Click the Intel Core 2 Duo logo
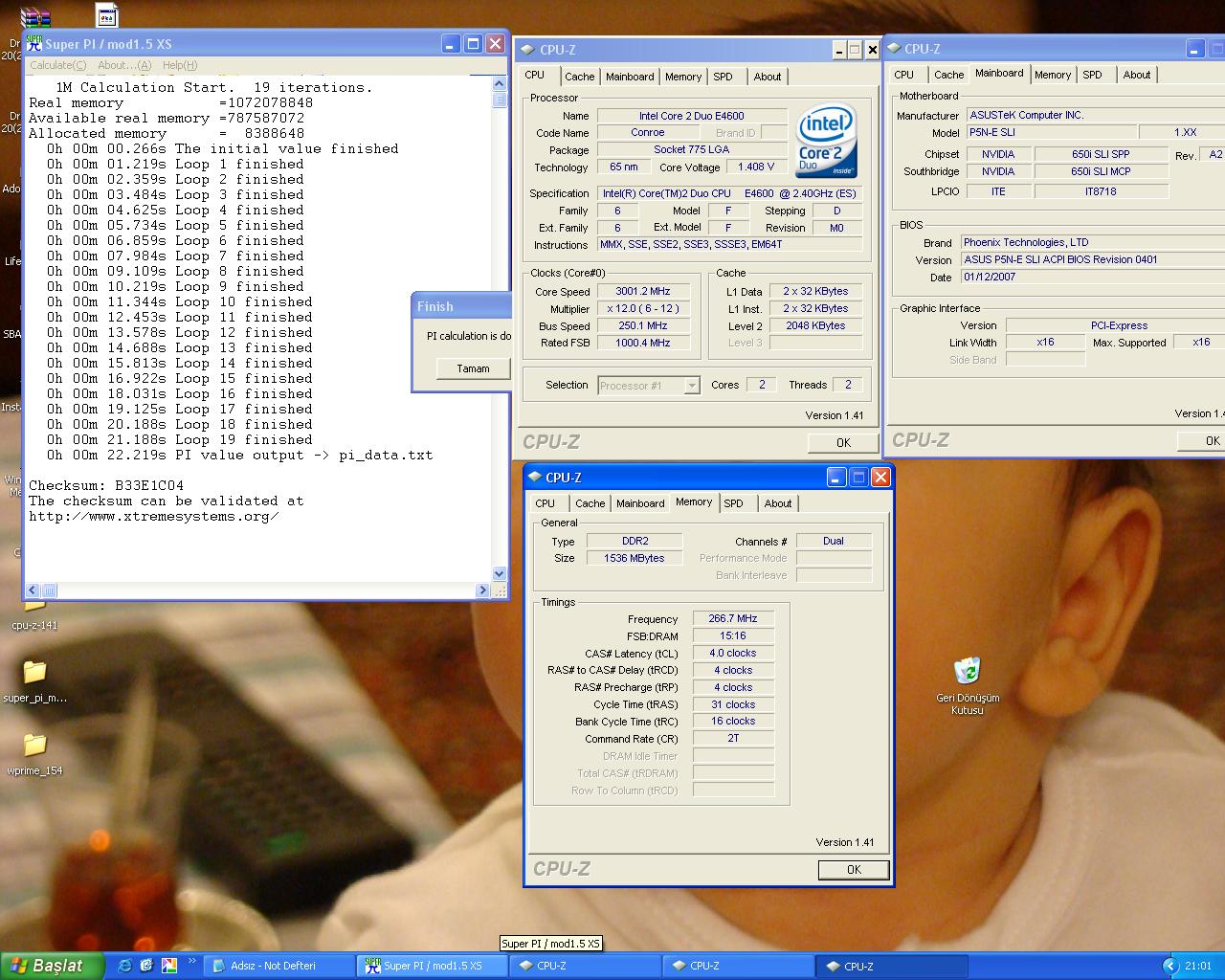1225x980 pixels. click(x=826, y=140)
